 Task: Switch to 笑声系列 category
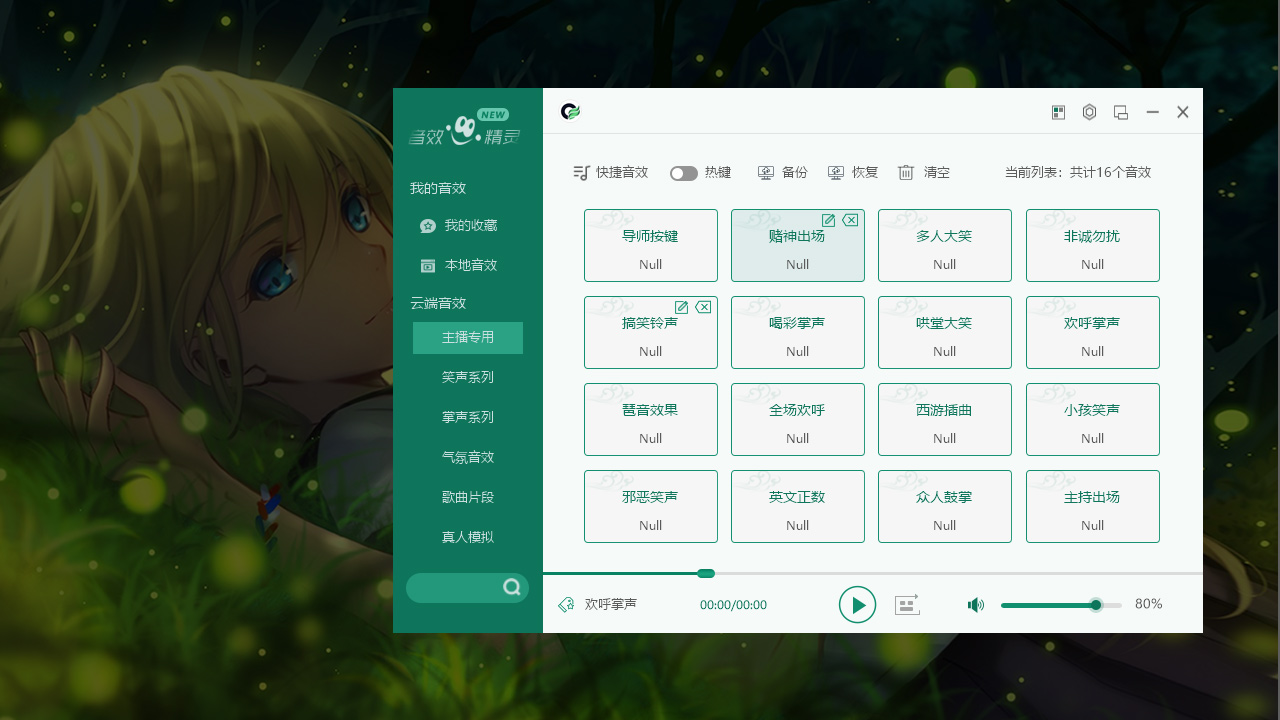[468, 377]
